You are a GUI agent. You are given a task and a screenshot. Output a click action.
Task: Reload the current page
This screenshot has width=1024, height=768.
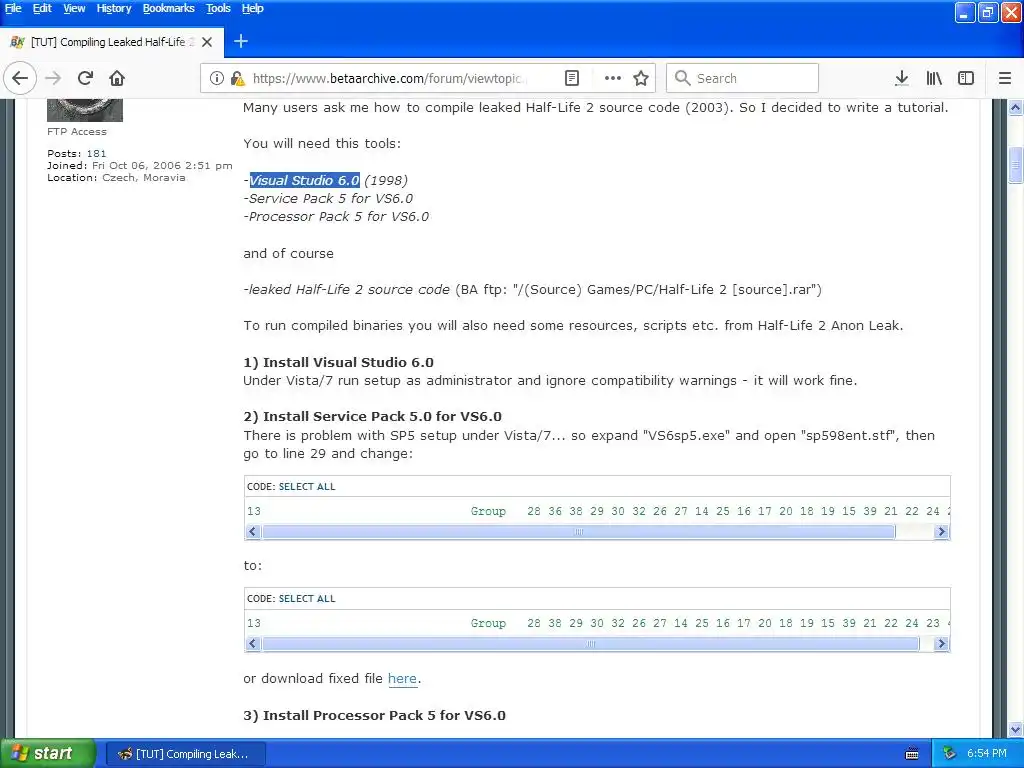pyautogui.click(x=85, y=78)
